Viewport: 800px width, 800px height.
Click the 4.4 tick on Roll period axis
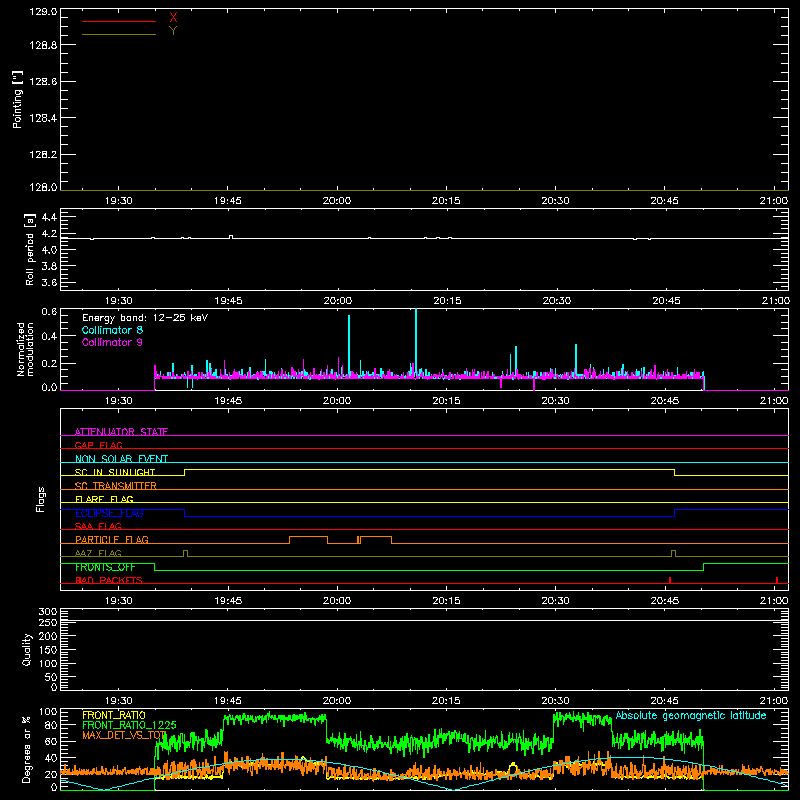point(49,217)
